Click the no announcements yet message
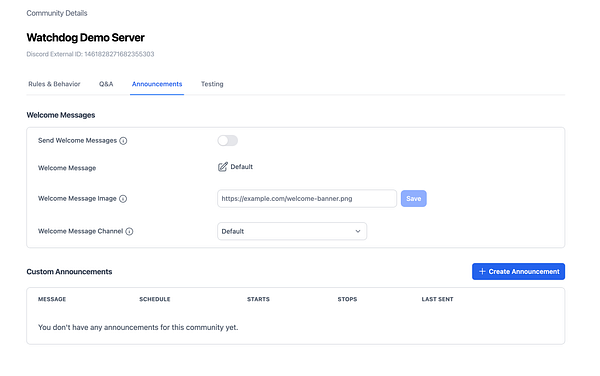The image size is (600, 376). [x=138, y=328]
